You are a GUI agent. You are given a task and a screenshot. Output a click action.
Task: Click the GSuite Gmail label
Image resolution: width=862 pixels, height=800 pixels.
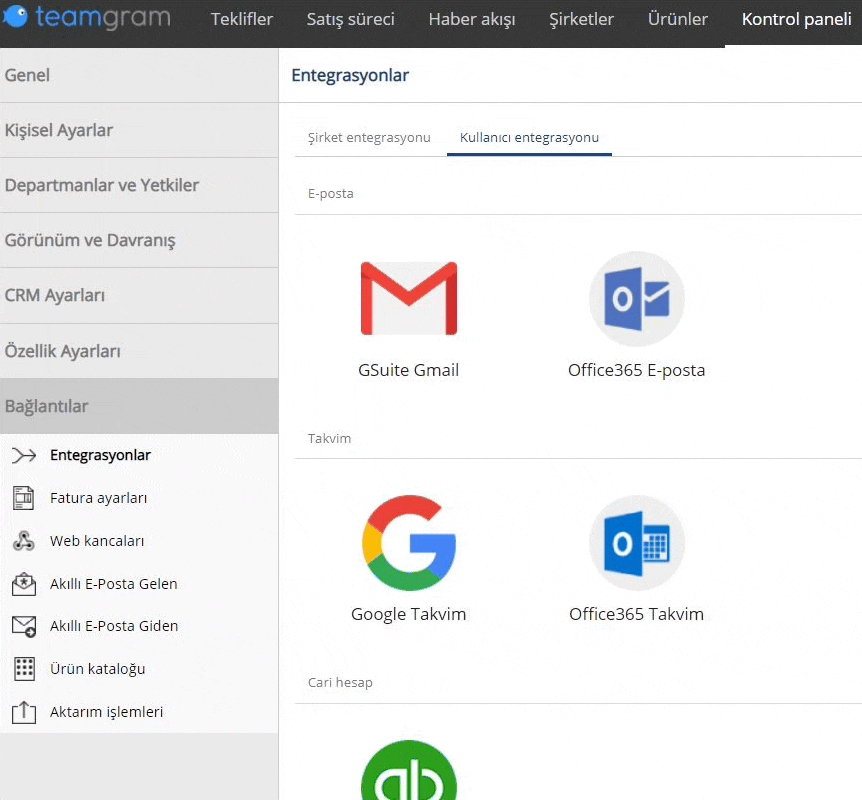[408, 370]
